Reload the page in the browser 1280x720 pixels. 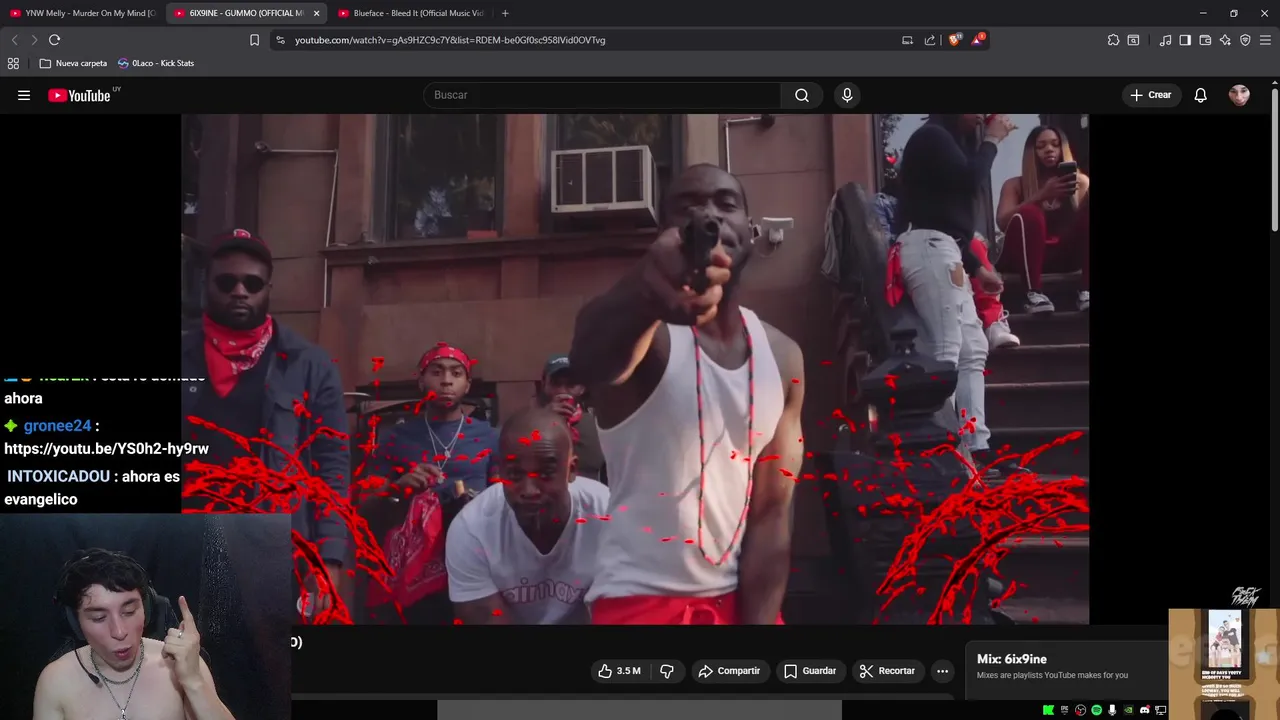(x=54, y=40)
